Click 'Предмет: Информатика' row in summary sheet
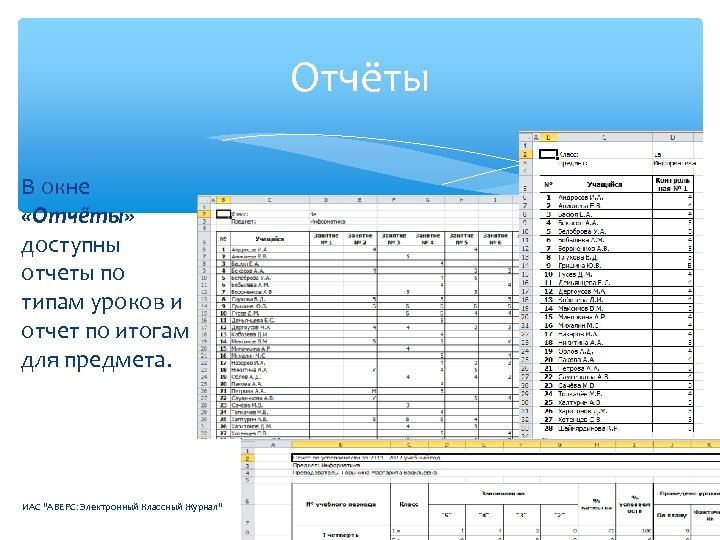The width and height of the screenshot is (720, 540). click(x=326, y=465)
